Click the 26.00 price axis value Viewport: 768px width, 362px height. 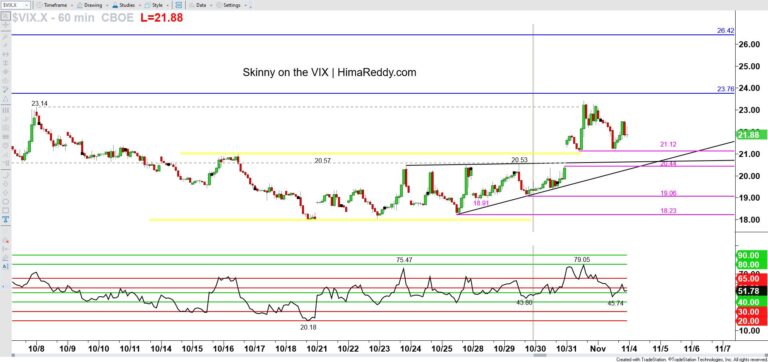click(x=750, y=44)
